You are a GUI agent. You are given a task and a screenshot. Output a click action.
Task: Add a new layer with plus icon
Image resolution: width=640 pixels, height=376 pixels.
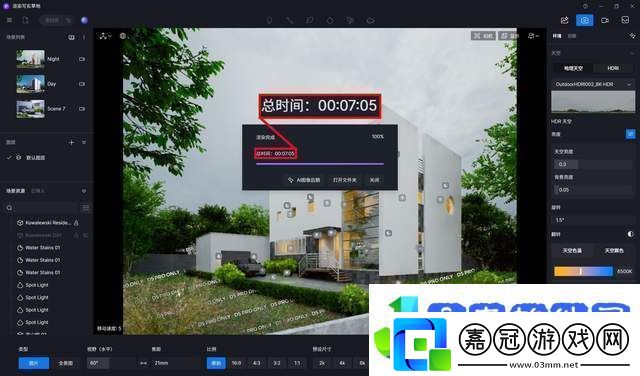(71, 142)
